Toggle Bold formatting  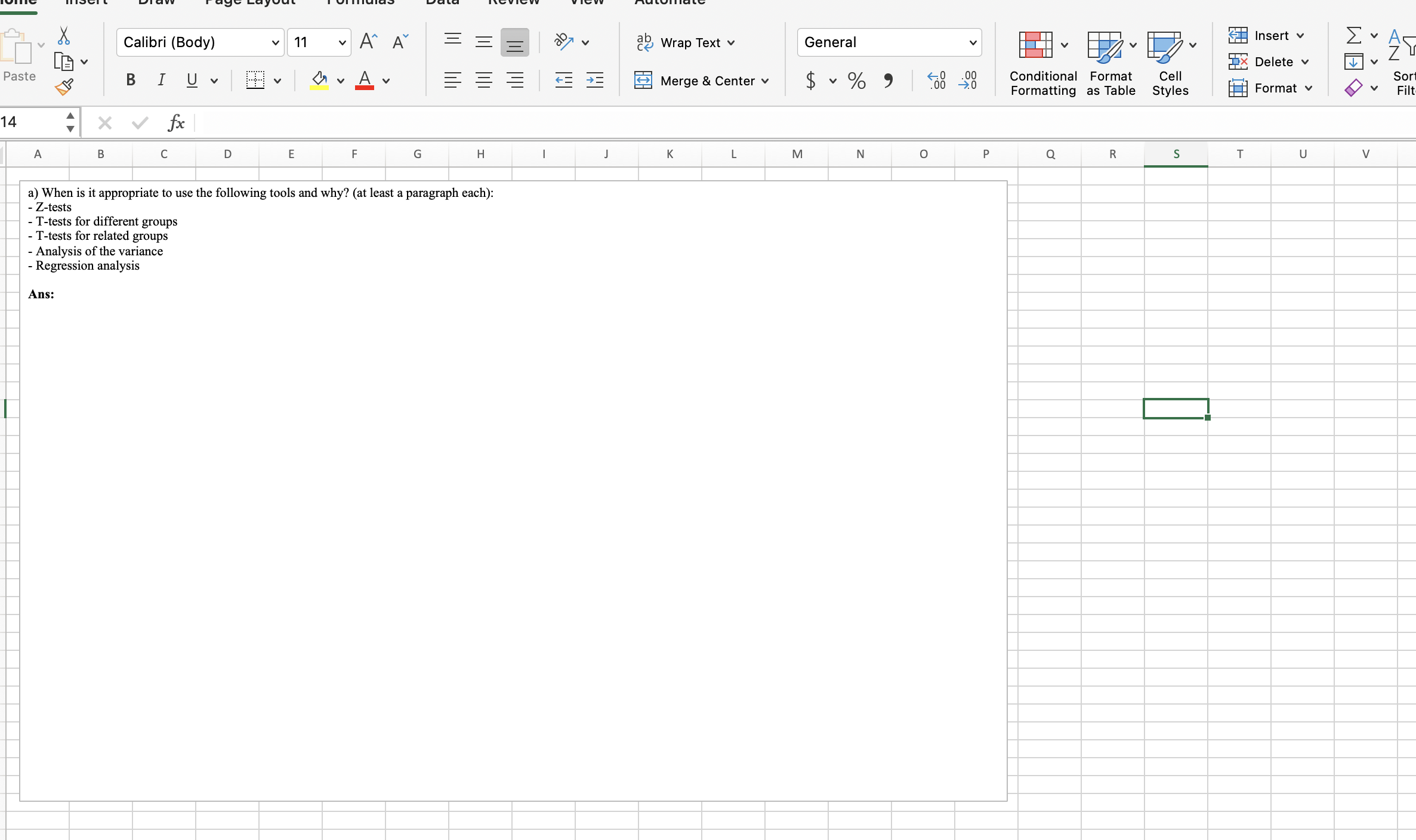coord(131,81)
